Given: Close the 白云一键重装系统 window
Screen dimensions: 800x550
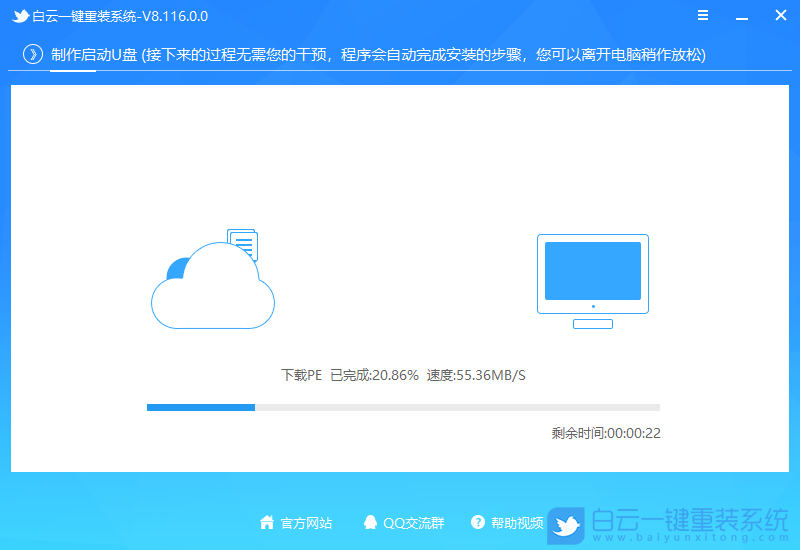Looking at the screenshot, I should (781, 15).
